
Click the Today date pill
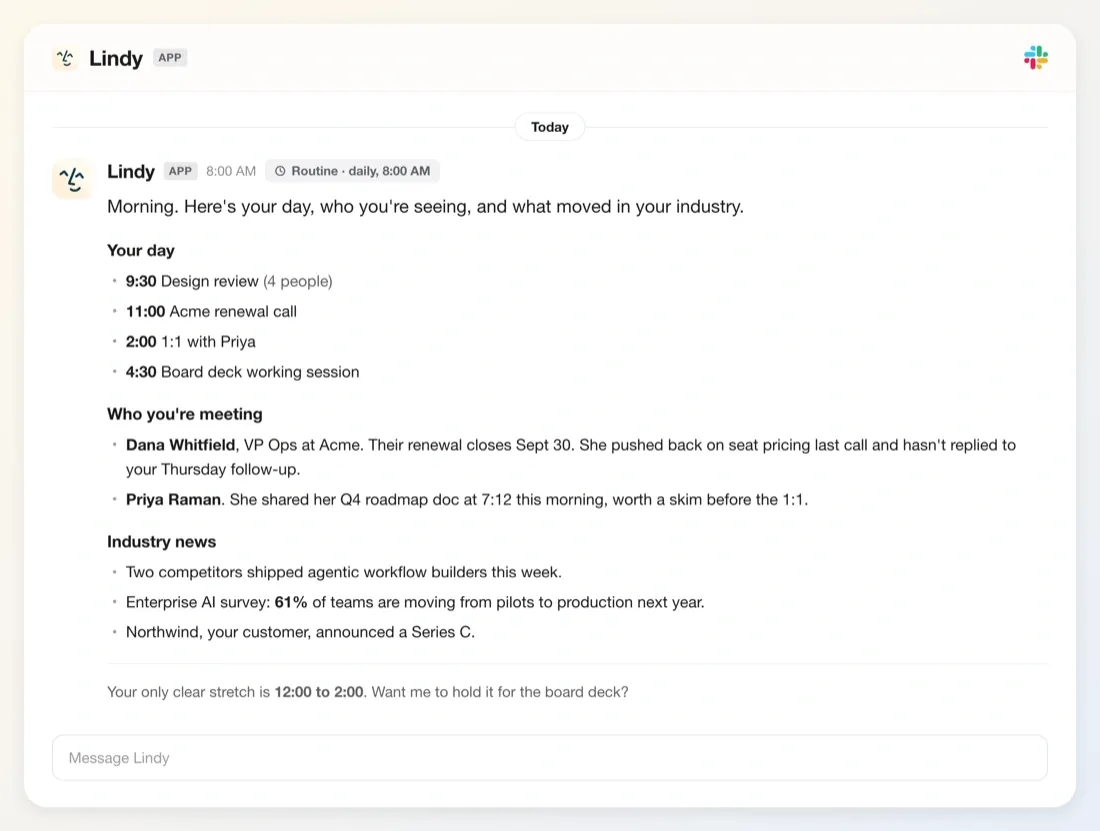coord(550,127)
